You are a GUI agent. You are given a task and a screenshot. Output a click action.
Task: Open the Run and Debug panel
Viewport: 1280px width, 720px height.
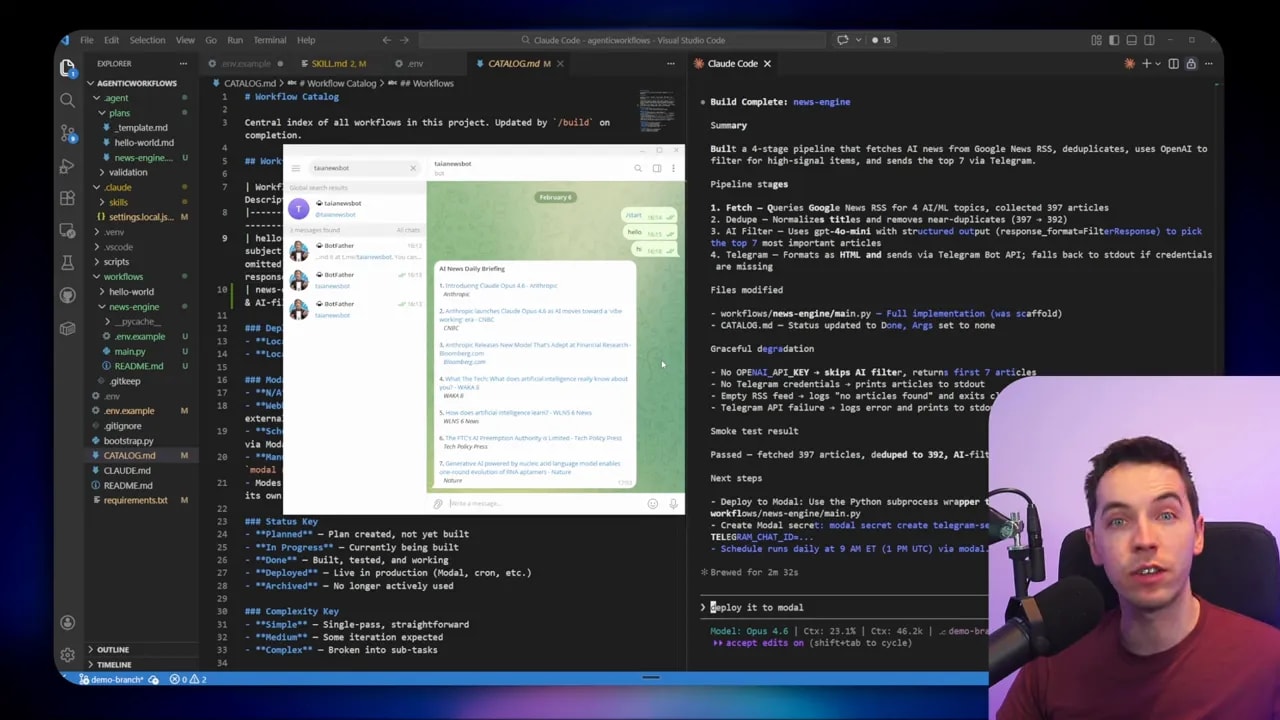coord(67,164)
